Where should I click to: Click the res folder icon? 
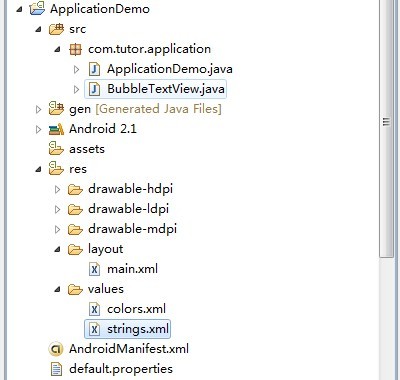(x=56, y=169)
